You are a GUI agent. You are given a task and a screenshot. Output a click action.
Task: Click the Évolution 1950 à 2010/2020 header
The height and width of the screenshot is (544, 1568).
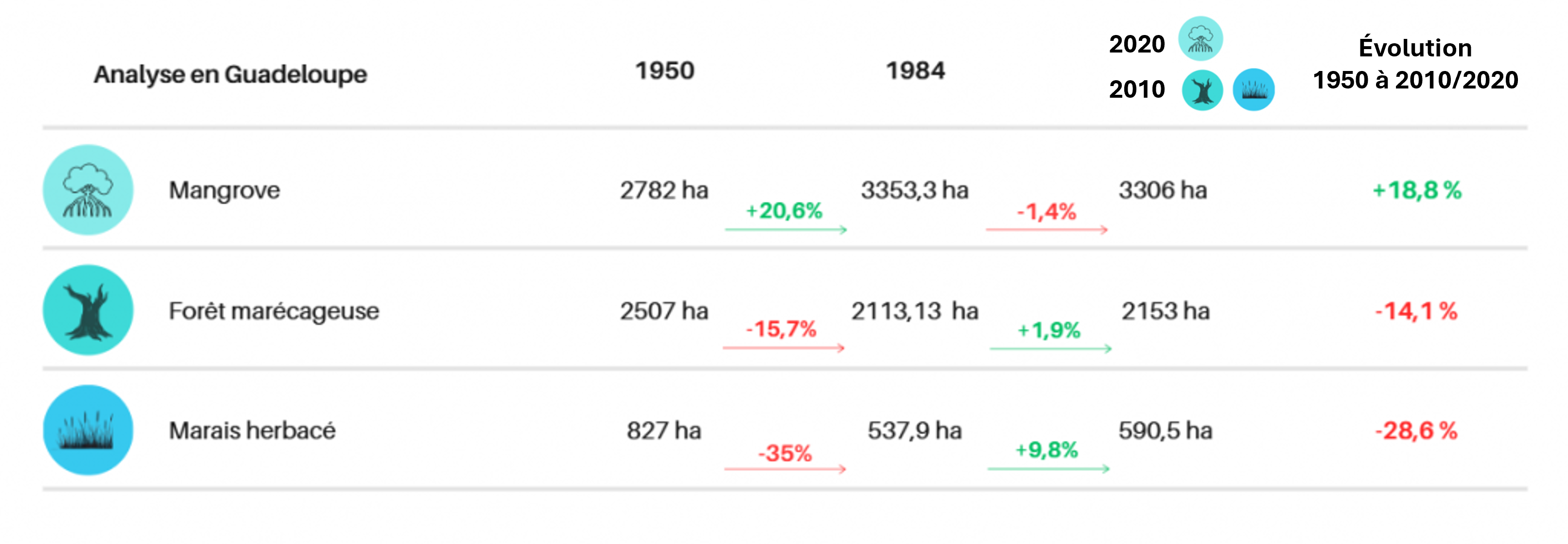(x=1415, y=64)
